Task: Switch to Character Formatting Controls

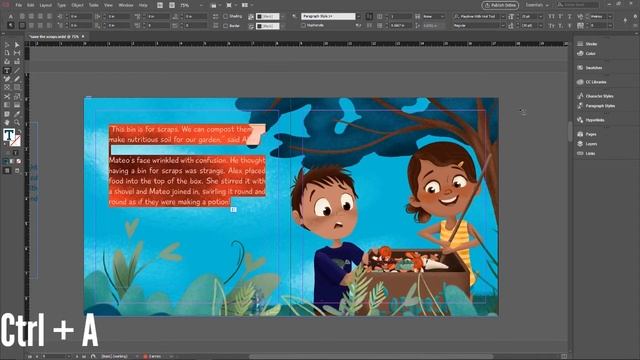Action: 11,16
